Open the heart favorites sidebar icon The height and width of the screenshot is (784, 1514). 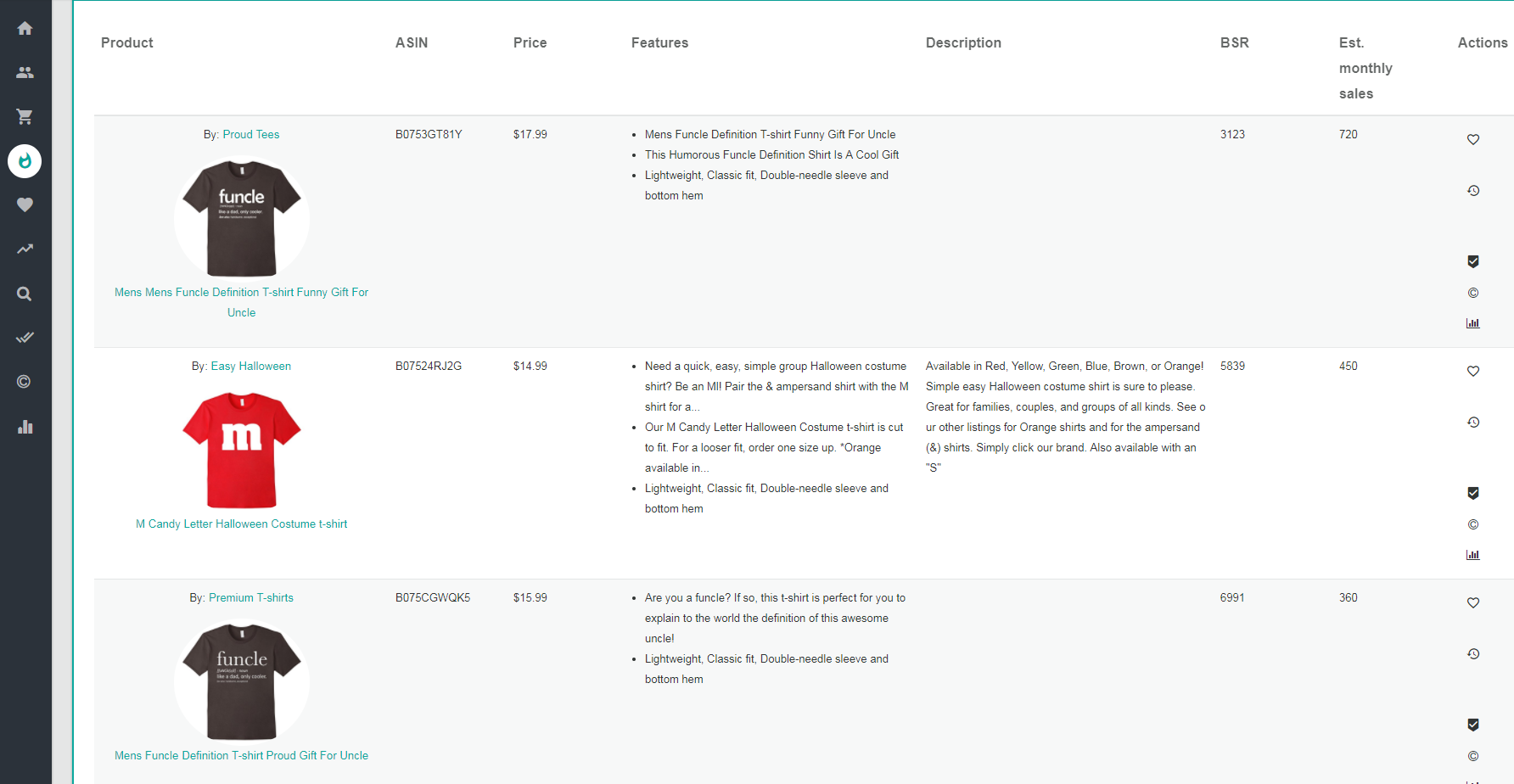25,204
